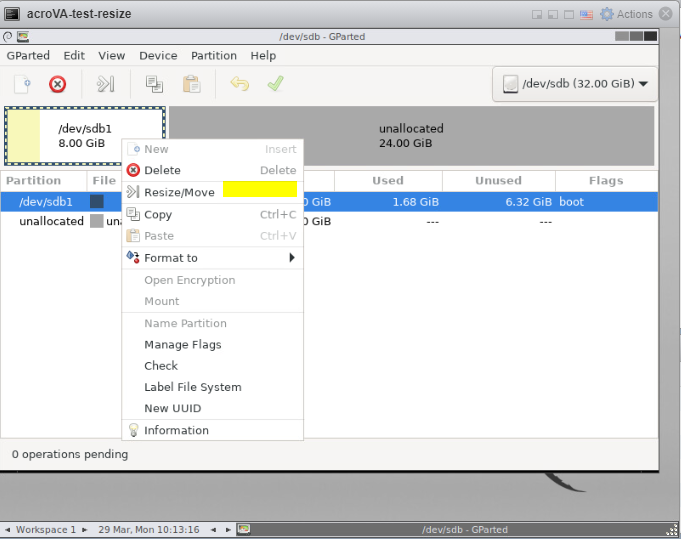Click the Workspace 1 label in taskbar
This screenshot has height=539, width=681.
tap(46, 530)
